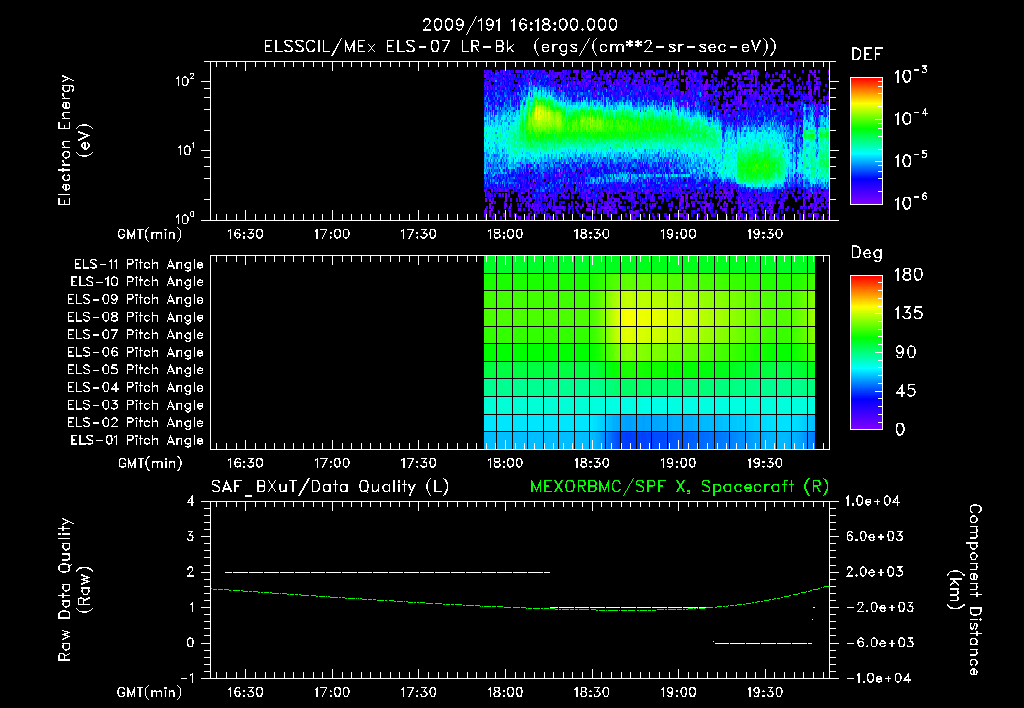Click the electron energy spectrogram image
Viewport: 1024px width, 708px height.
pos(656,144)
